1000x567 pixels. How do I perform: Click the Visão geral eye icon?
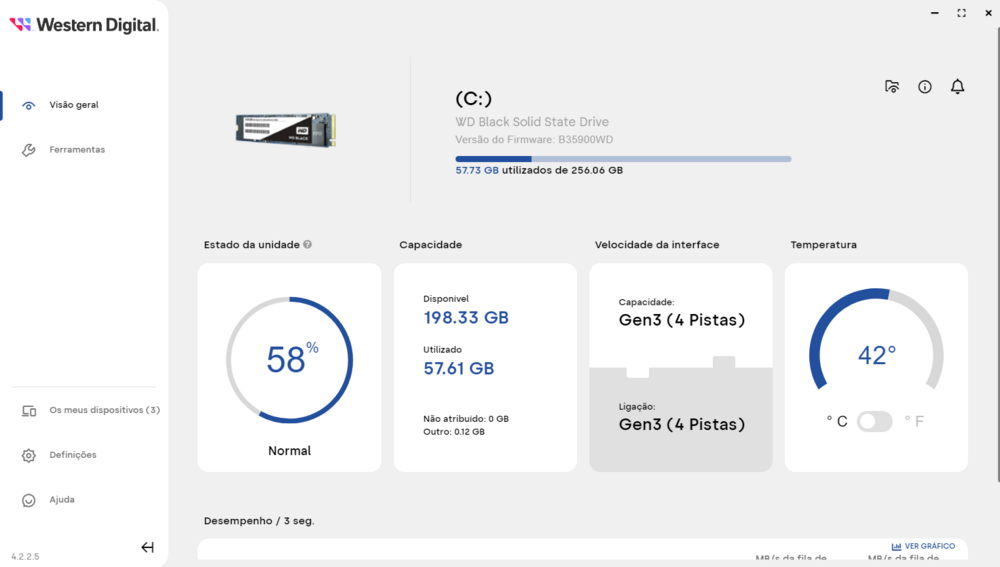pos(29,105)
